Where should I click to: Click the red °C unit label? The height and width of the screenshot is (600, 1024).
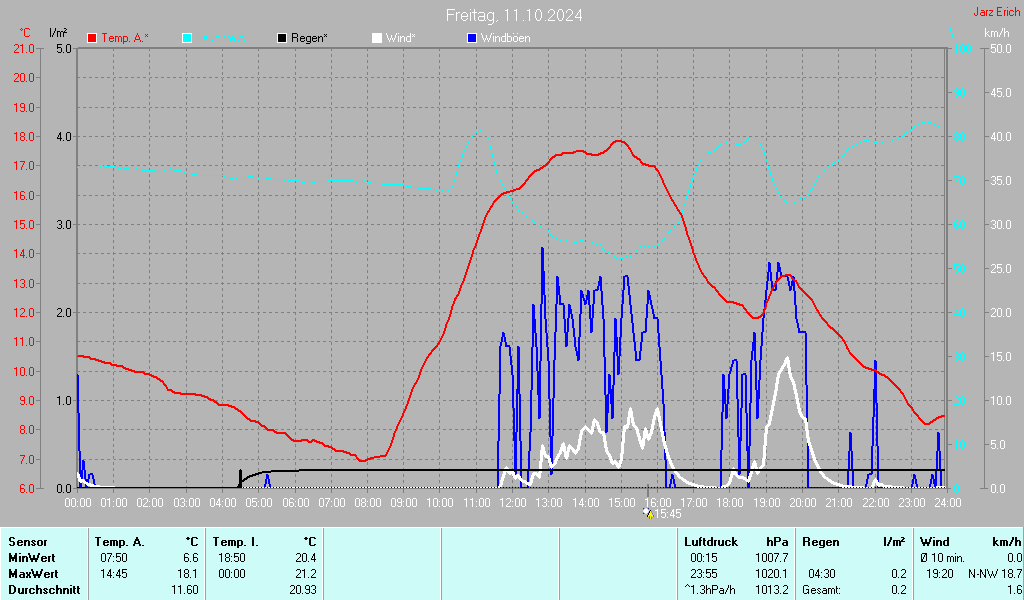(x=25, y=33)
